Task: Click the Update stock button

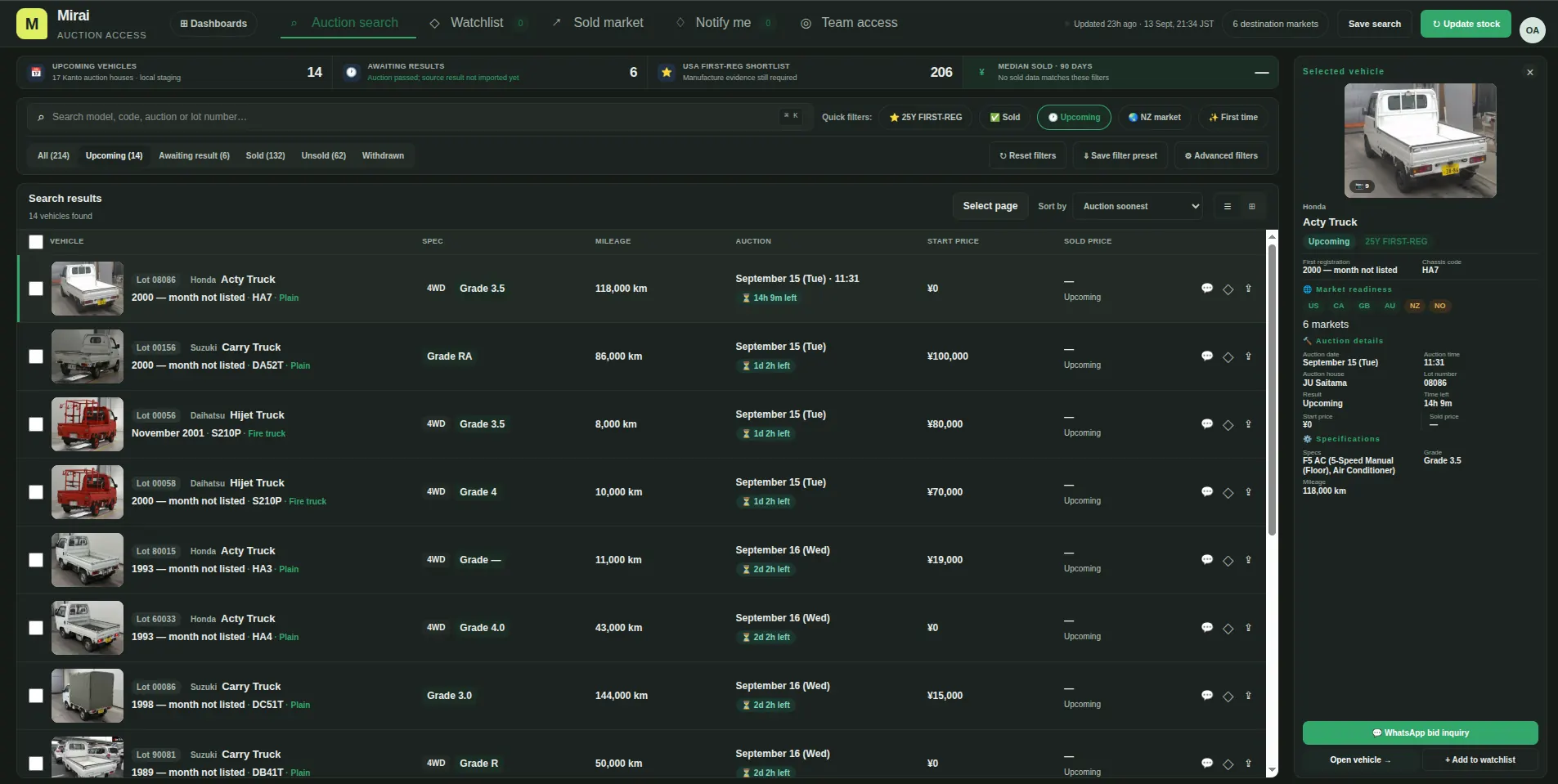Action: point(1466,24)
